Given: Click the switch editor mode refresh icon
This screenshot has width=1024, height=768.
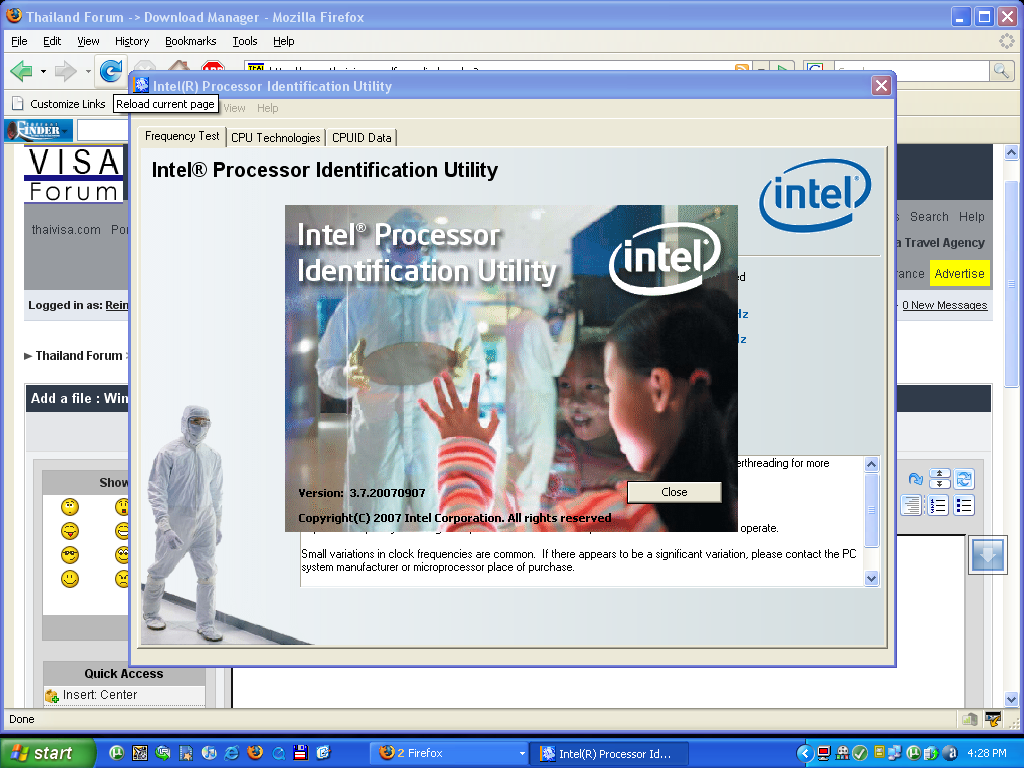Looking at the screenshot, I should point(964,479).
